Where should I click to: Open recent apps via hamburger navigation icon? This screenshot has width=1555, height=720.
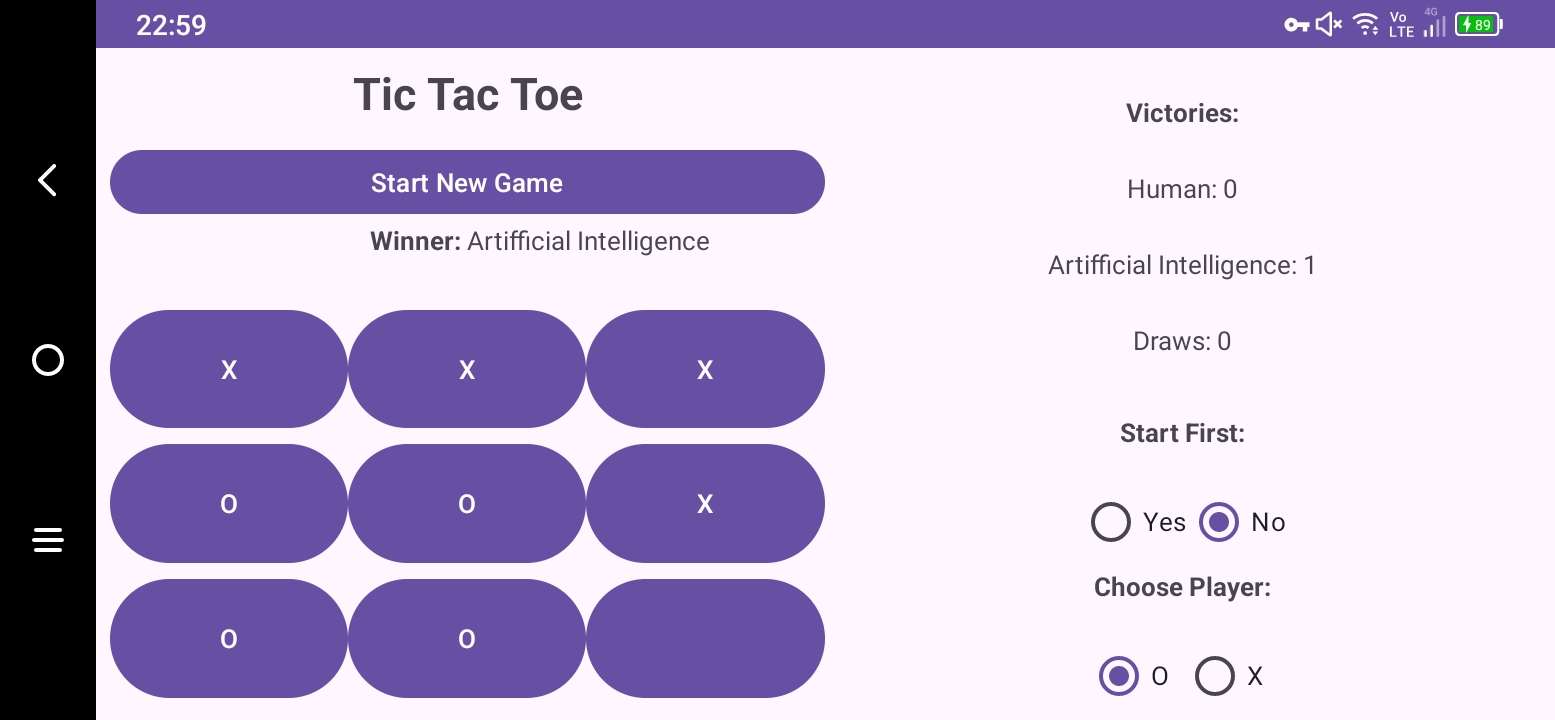(x=47, y=540)
